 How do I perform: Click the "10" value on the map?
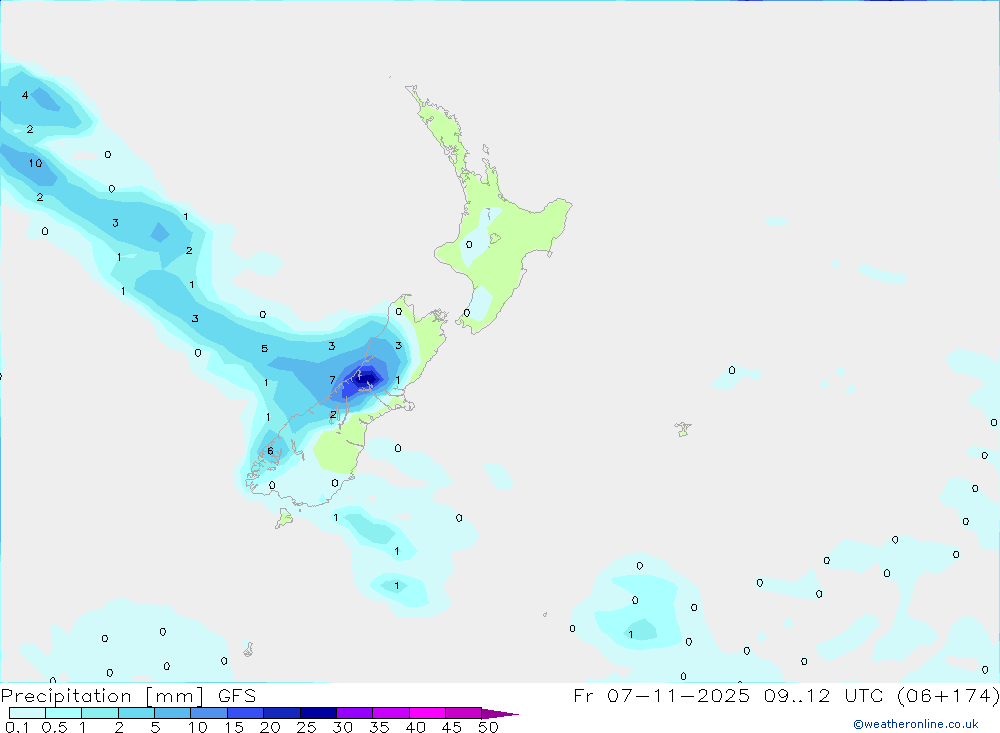point(35,163)
